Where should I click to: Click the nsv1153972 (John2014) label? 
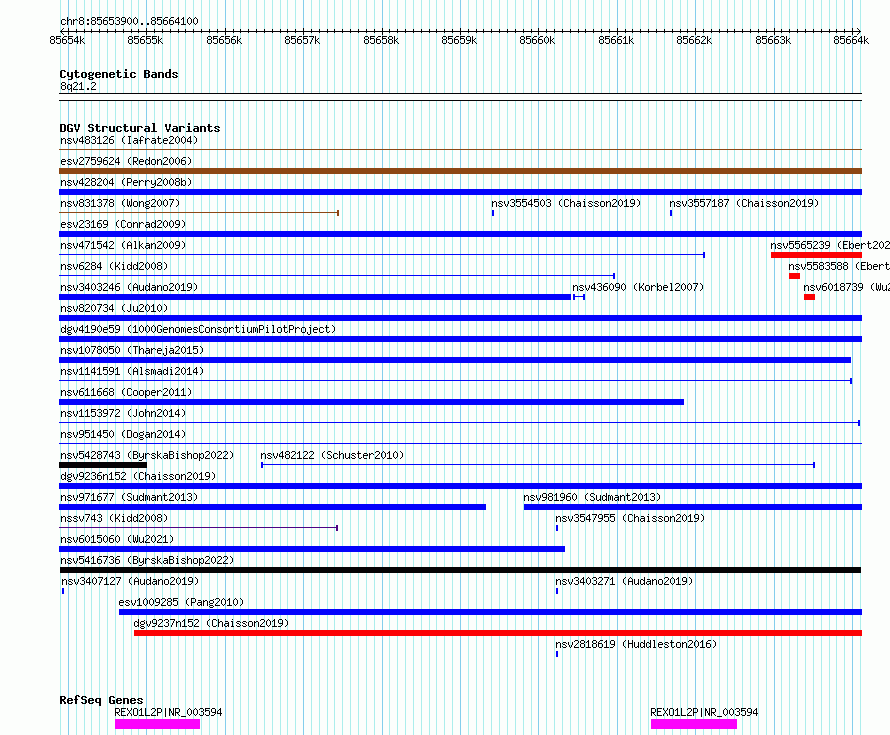click(123, 413)
